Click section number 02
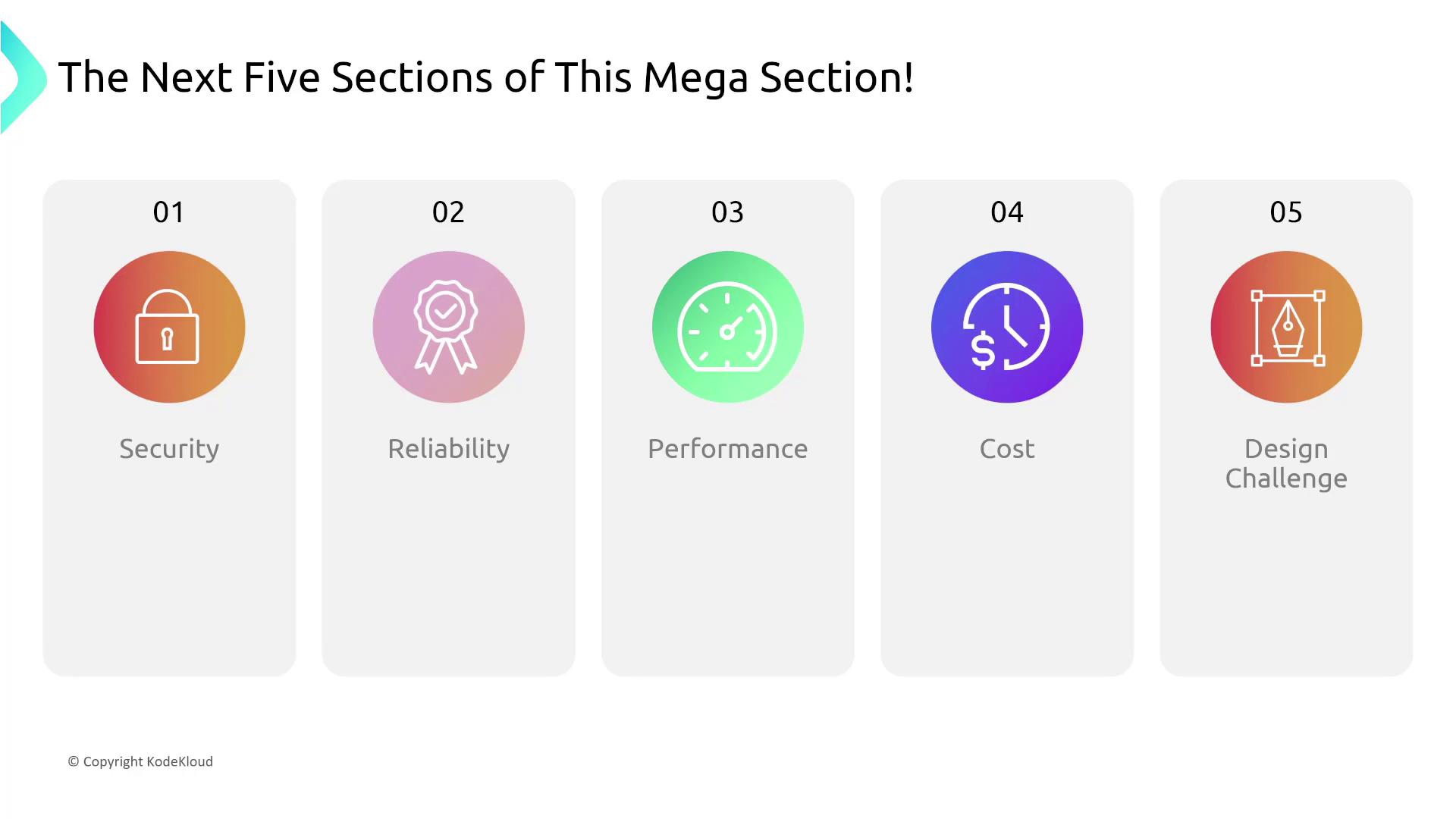 tap(448, 212)
